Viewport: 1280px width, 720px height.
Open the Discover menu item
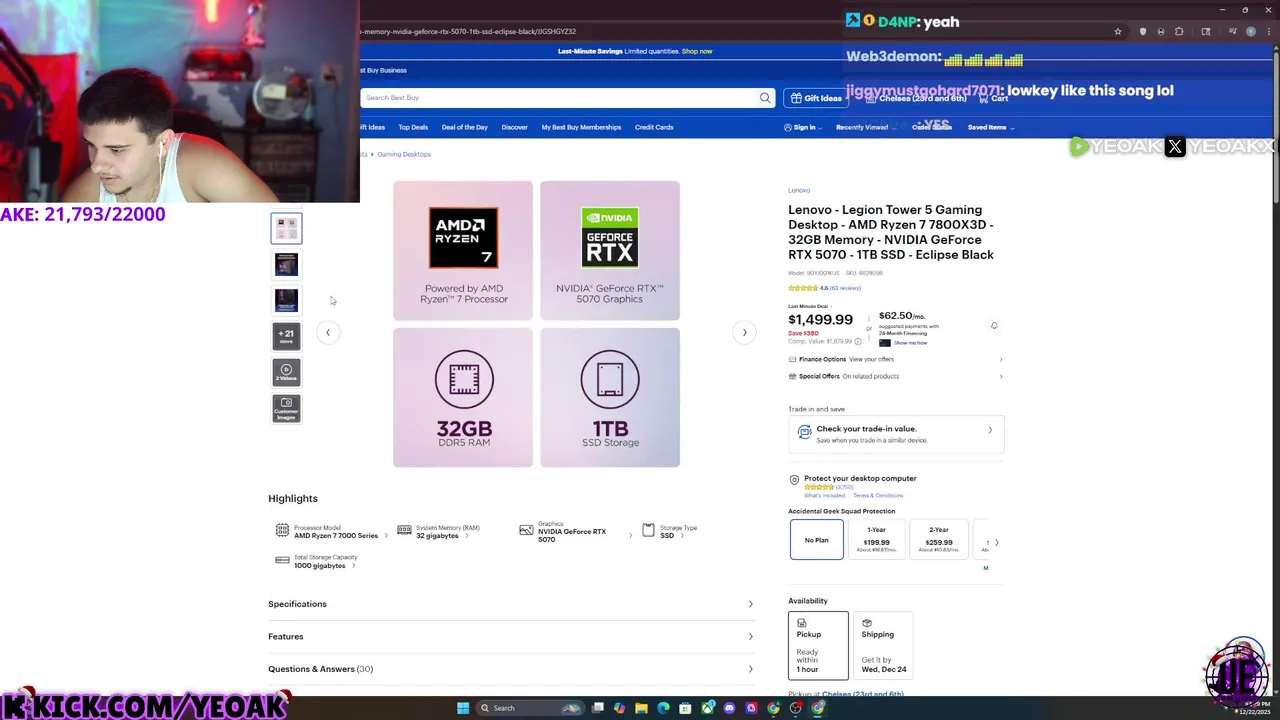[514, 127]
